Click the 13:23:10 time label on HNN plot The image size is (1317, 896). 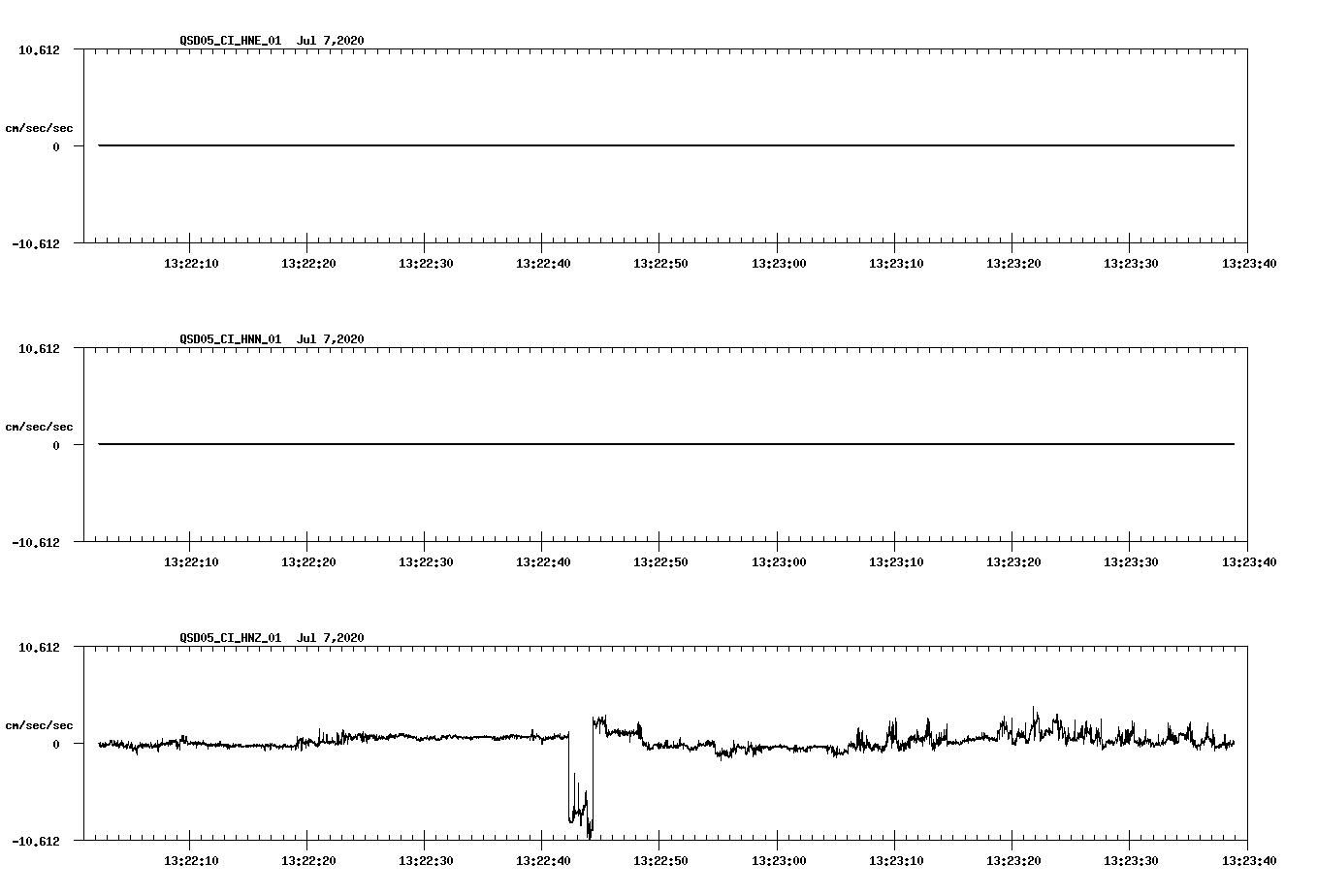[x=896, y=562]
